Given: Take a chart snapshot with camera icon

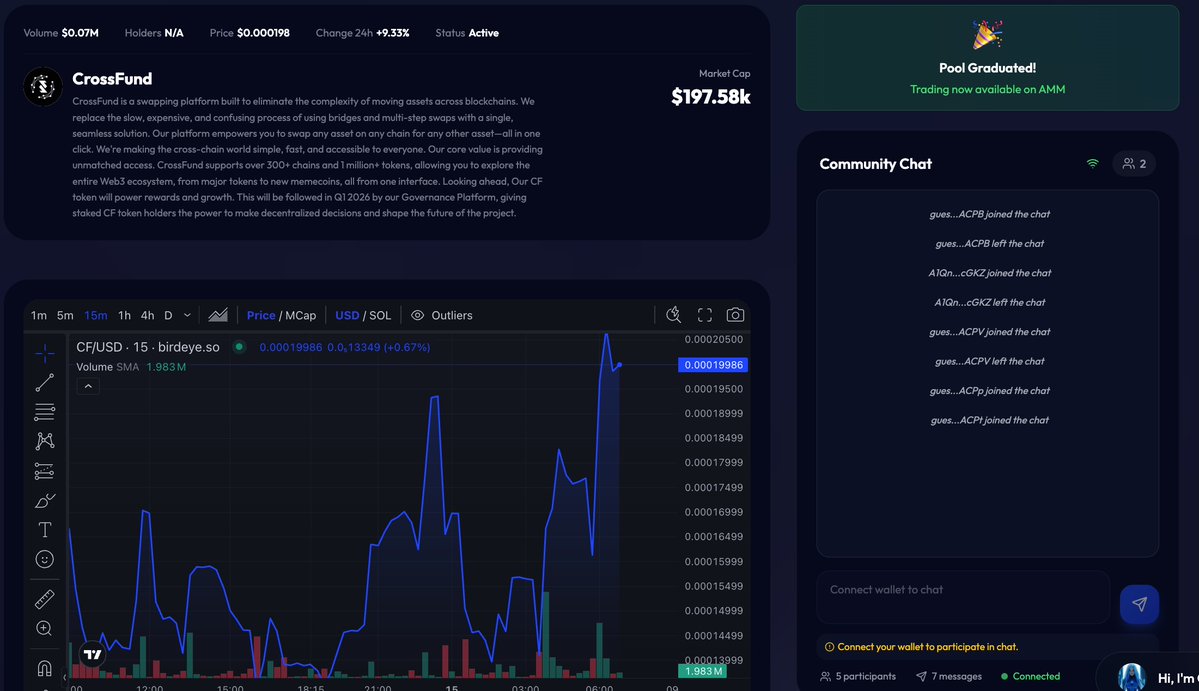Looking at the screenshot, I should (735, 315).
